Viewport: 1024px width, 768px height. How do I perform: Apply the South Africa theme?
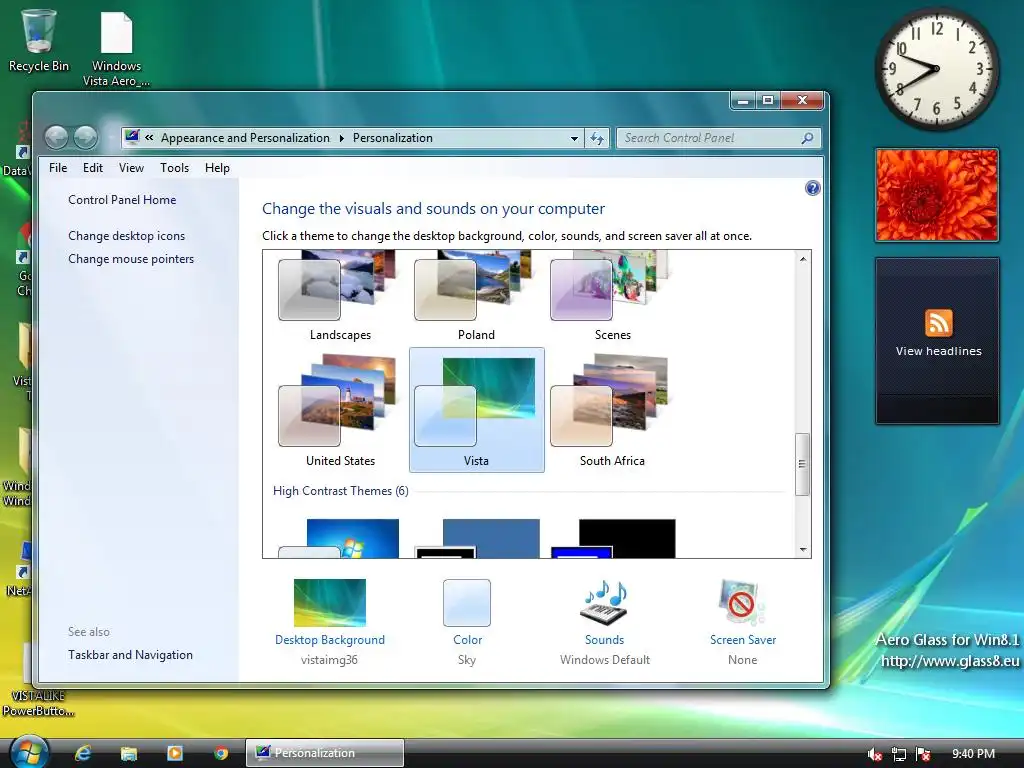(612, 410)
